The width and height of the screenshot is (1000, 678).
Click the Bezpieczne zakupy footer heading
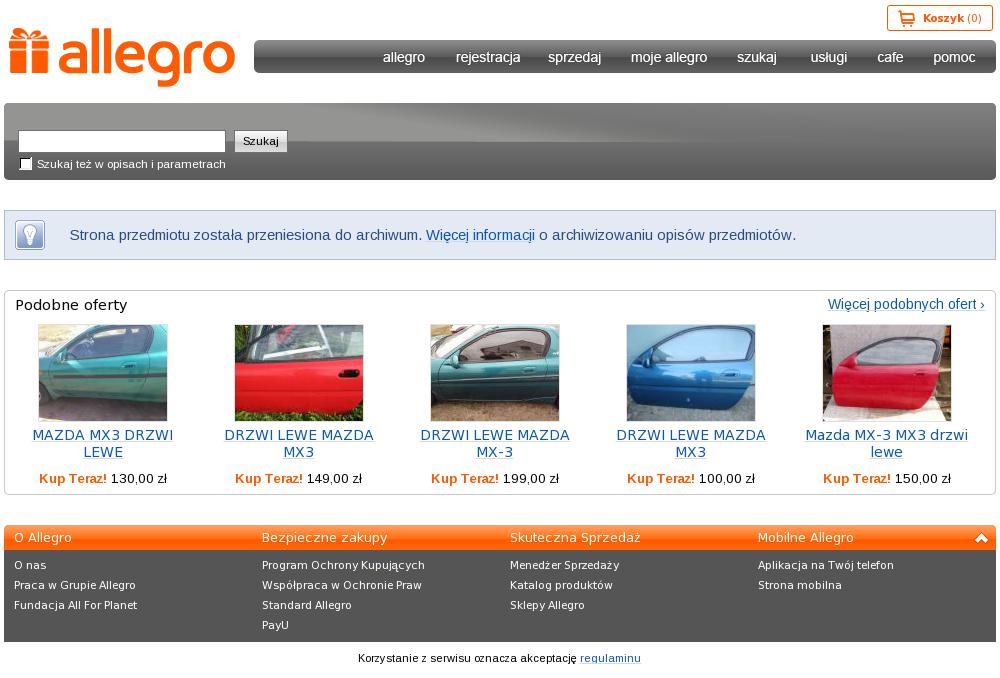click(325, 538)
